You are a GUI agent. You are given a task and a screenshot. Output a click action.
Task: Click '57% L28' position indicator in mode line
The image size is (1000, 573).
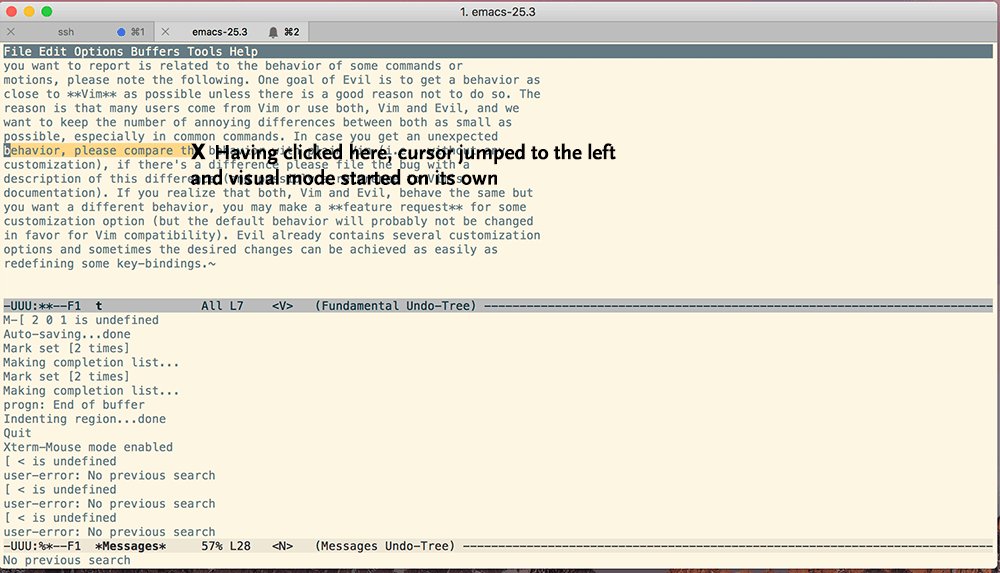click(x=226, y=546)
